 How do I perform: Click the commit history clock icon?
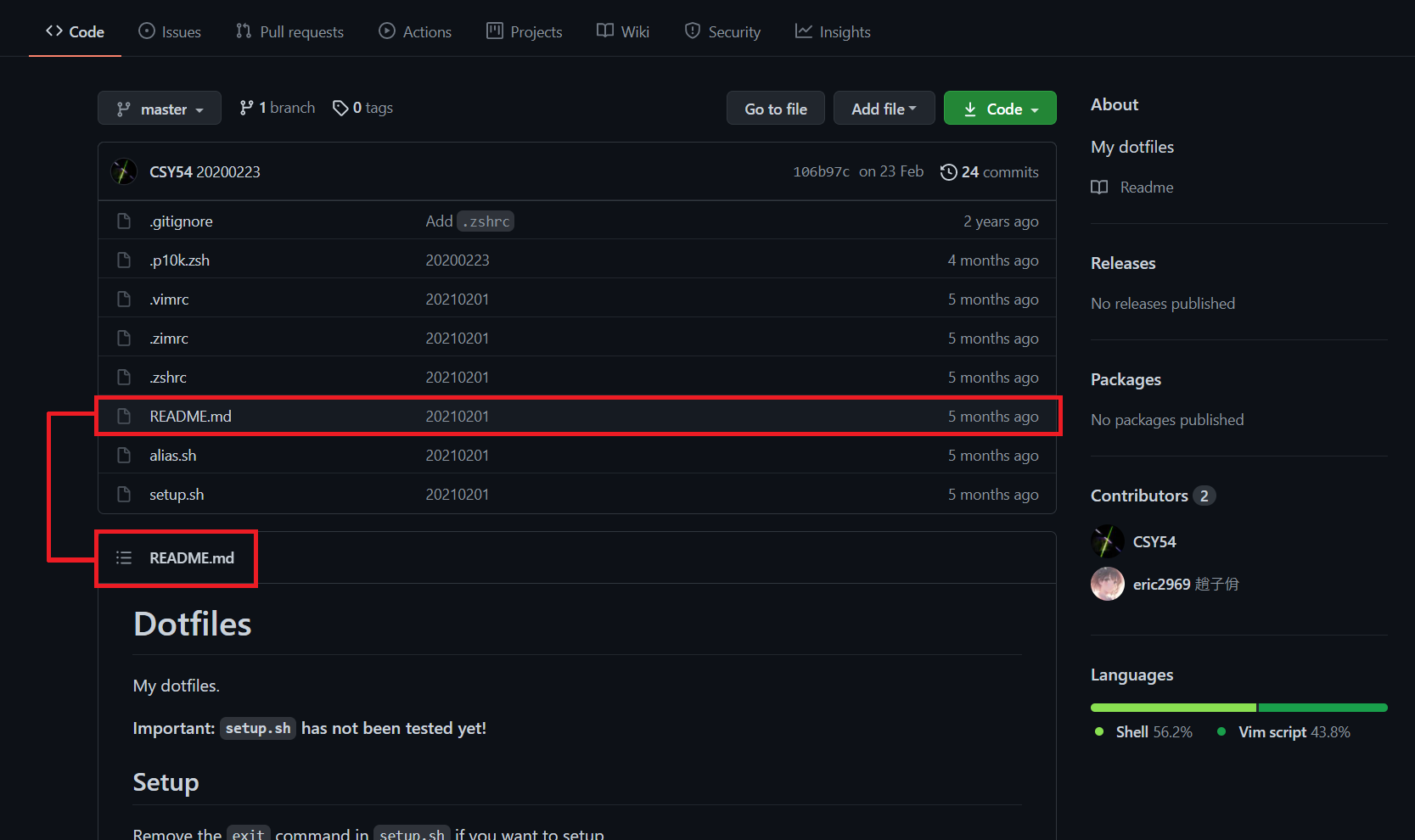pos(948,172)
